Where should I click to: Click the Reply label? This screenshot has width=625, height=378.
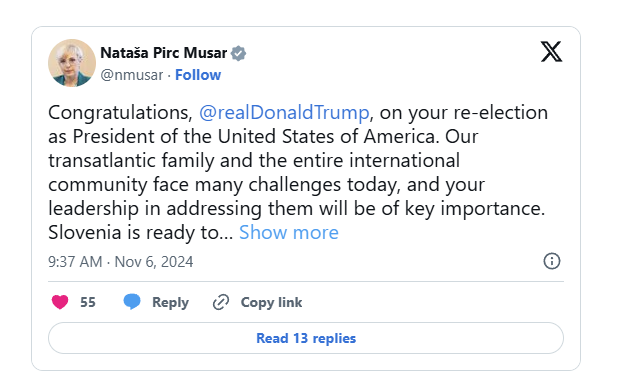coord(170,302)
